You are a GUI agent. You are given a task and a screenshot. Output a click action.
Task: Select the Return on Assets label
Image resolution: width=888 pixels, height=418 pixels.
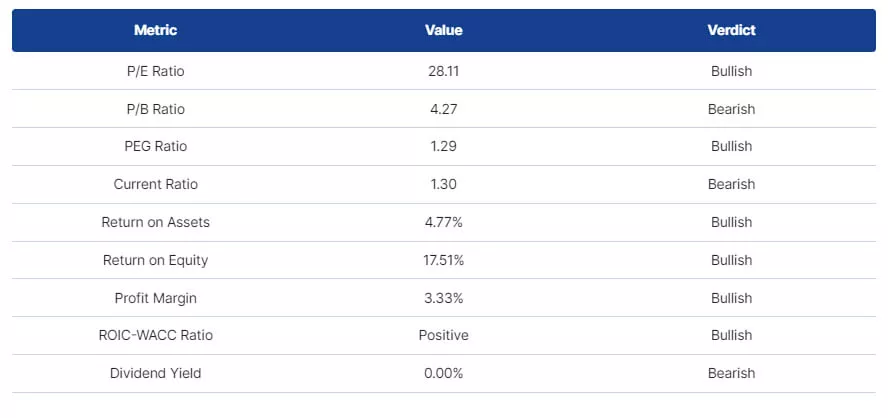155,222
